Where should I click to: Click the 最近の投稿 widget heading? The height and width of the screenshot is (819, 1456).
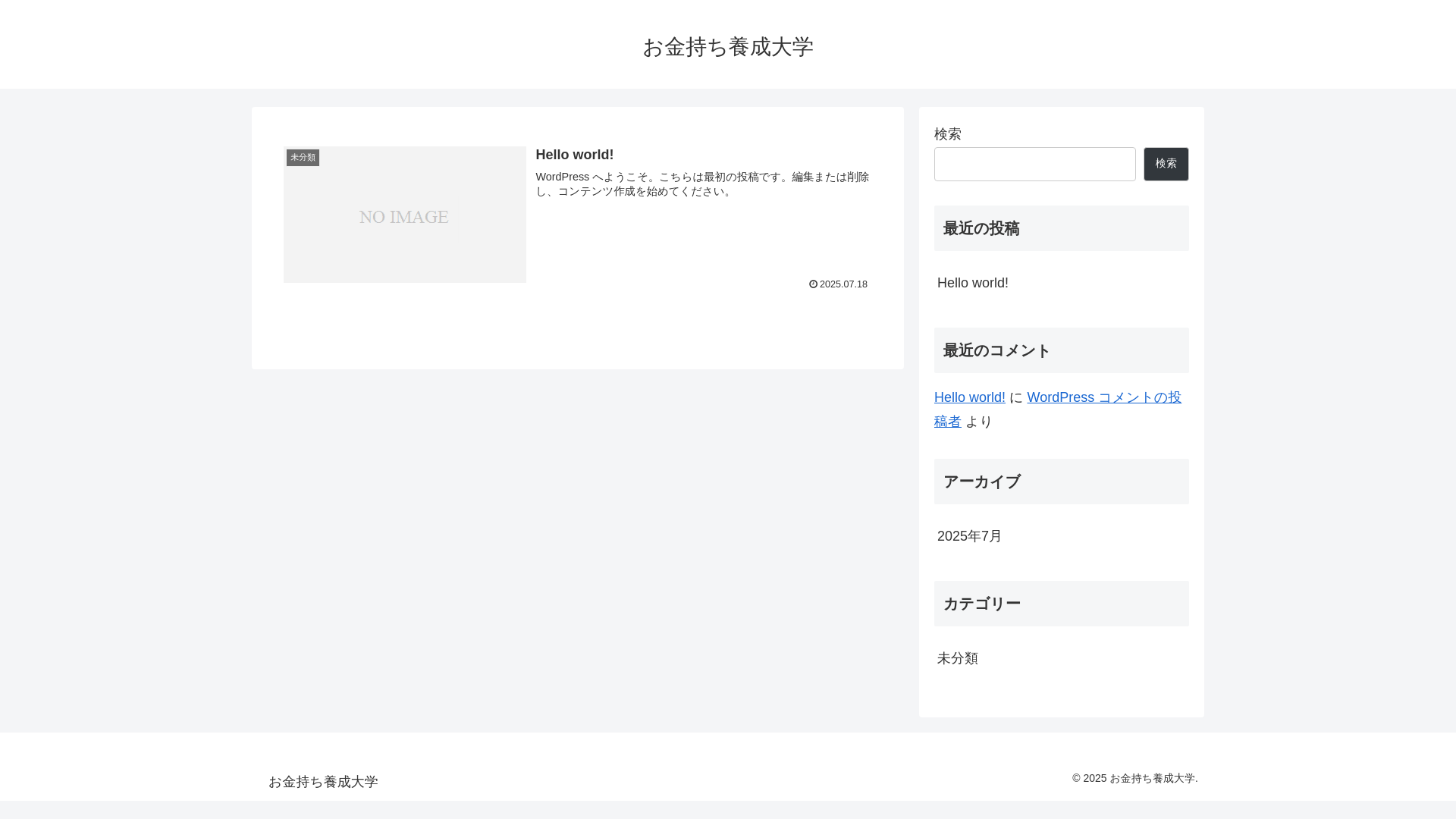click(1062, 228)
